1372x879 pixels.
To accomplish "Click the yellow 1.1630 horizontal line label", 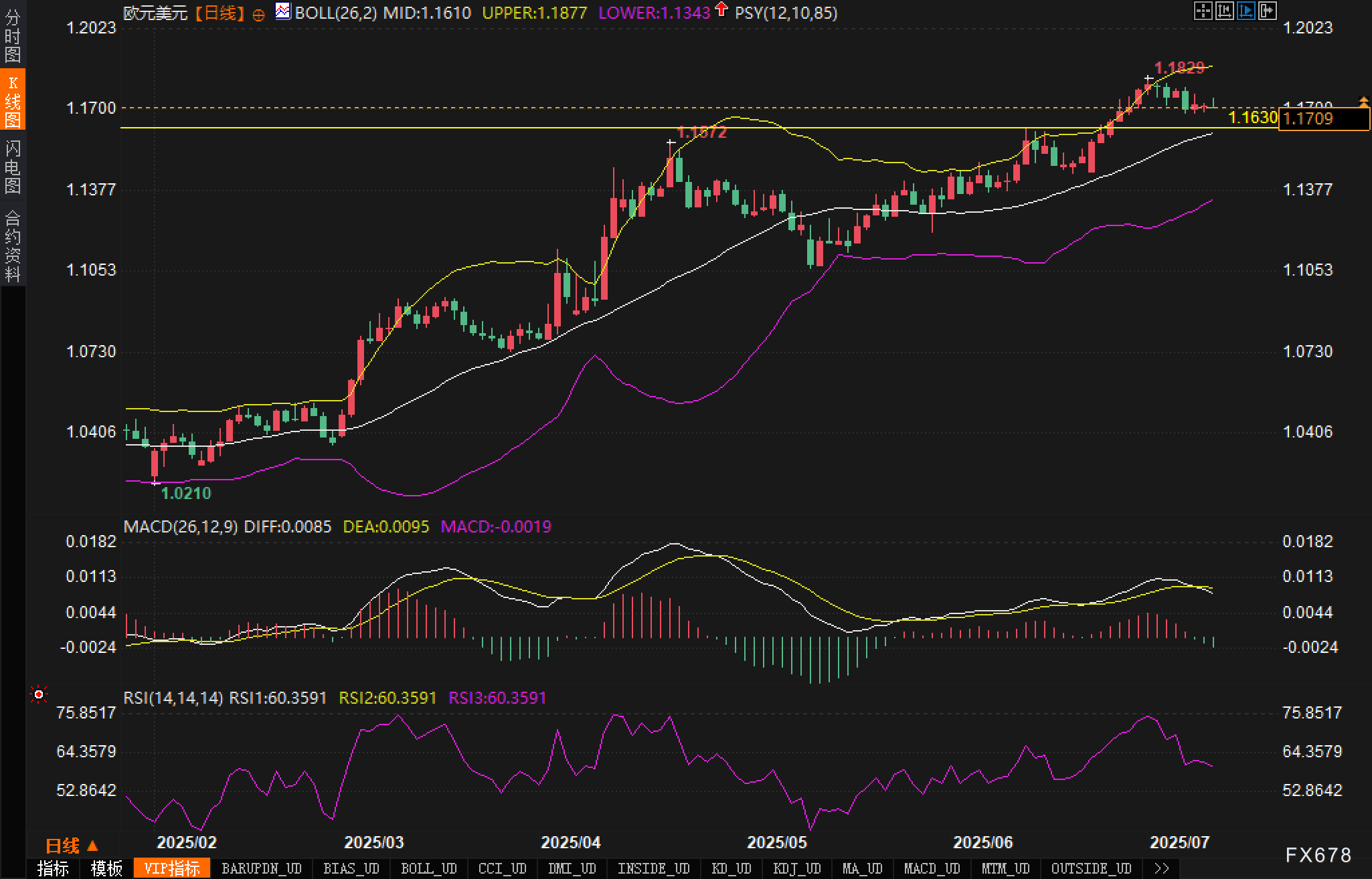I will point(1253,118).
